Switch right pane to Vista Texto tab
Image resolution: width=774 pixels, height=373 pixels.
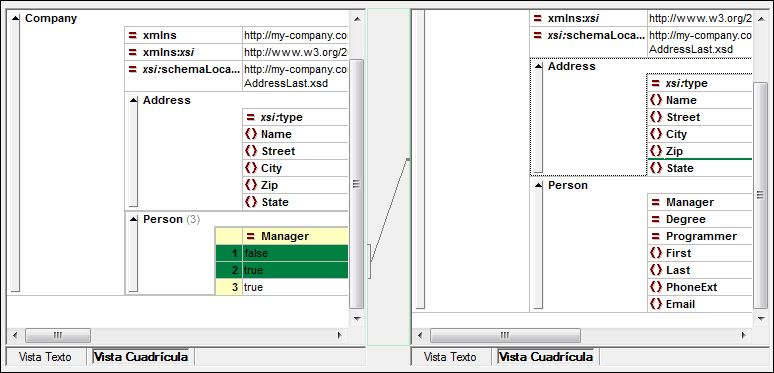tap(450, 357)
